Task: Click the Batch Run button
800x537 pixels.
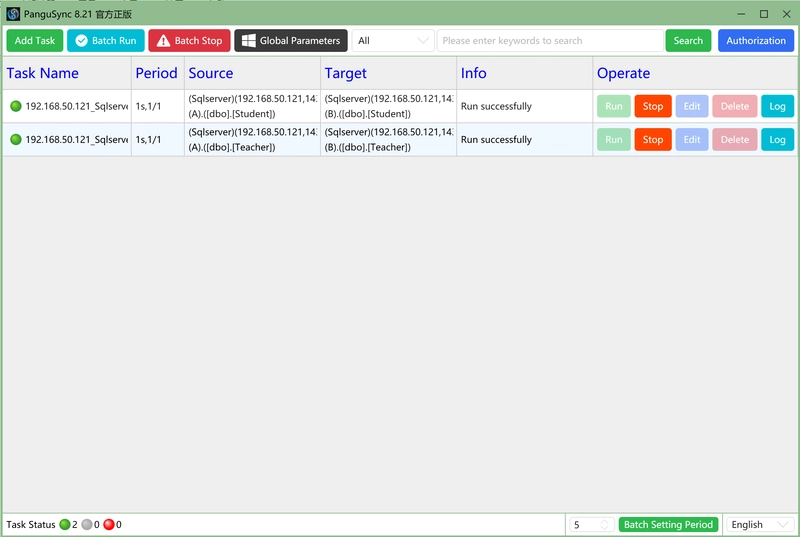Action: pos(106,41)
